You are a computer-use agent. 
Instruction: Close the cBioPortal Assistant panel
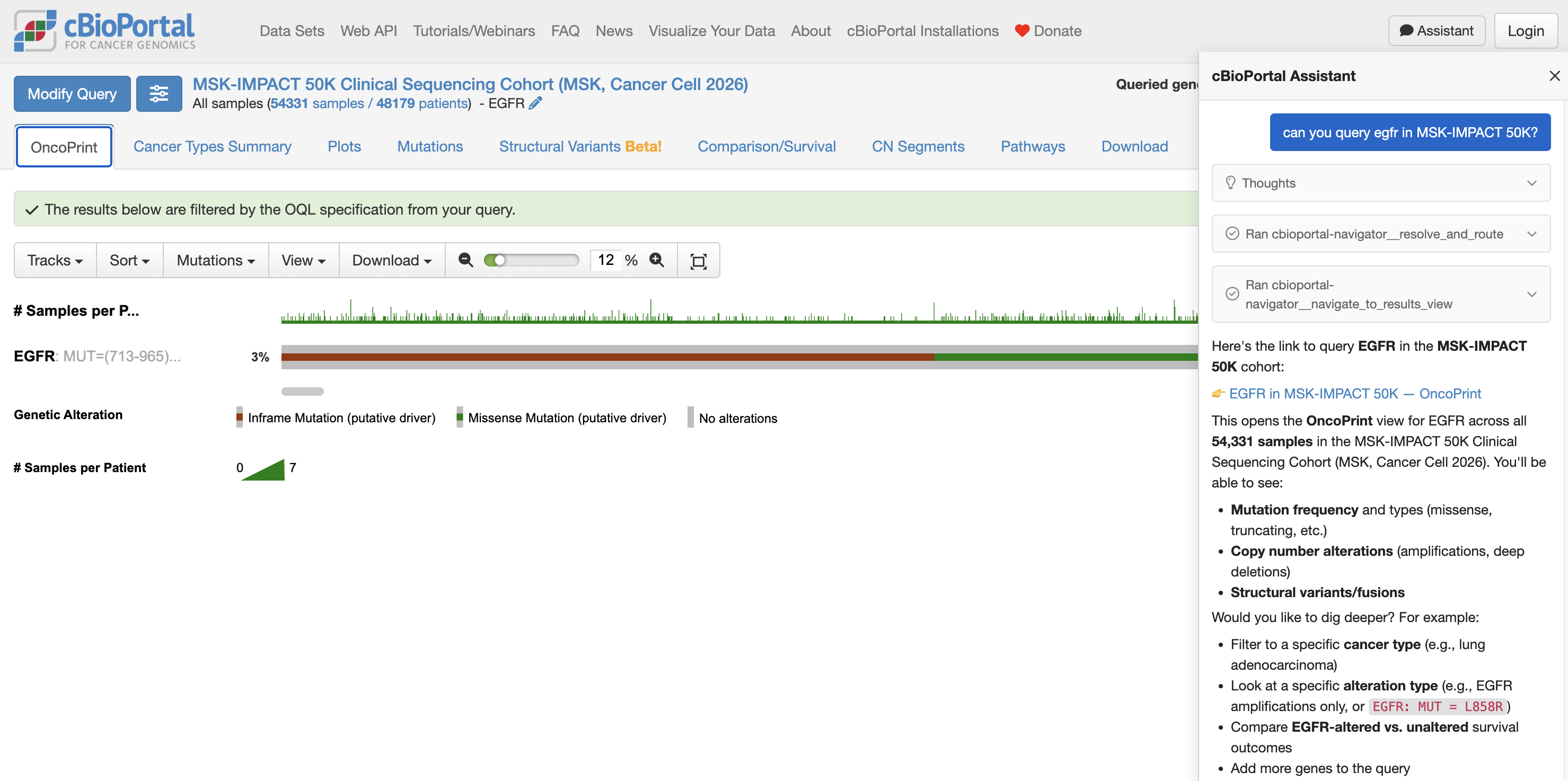click(x=1555, y=76)
